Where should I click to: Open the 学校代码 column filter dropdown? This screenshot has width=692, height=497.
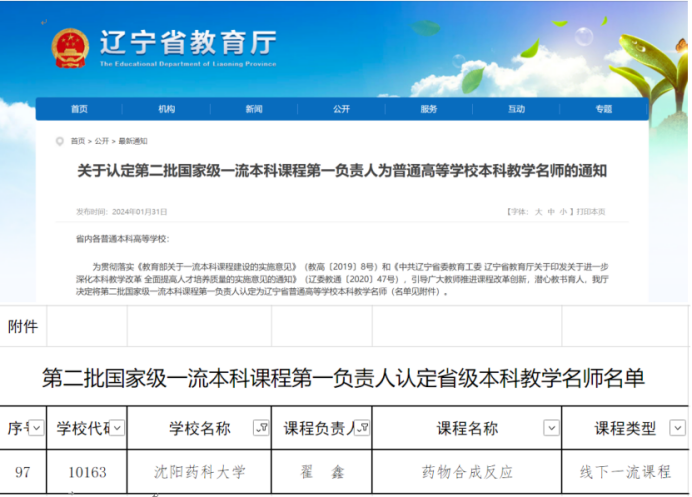(x=119, y=428)
